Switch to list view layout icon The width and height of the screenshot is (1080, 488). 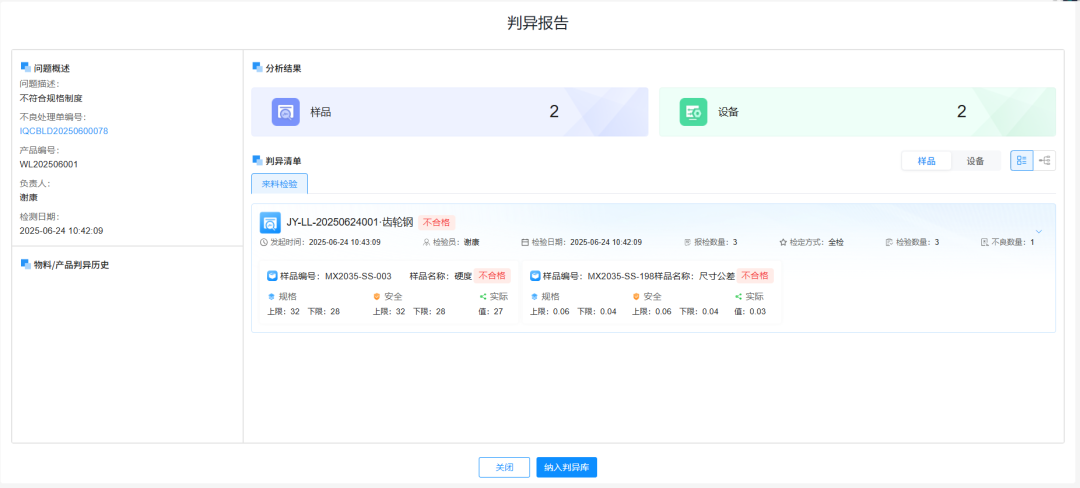click(x=1021, y=161)
